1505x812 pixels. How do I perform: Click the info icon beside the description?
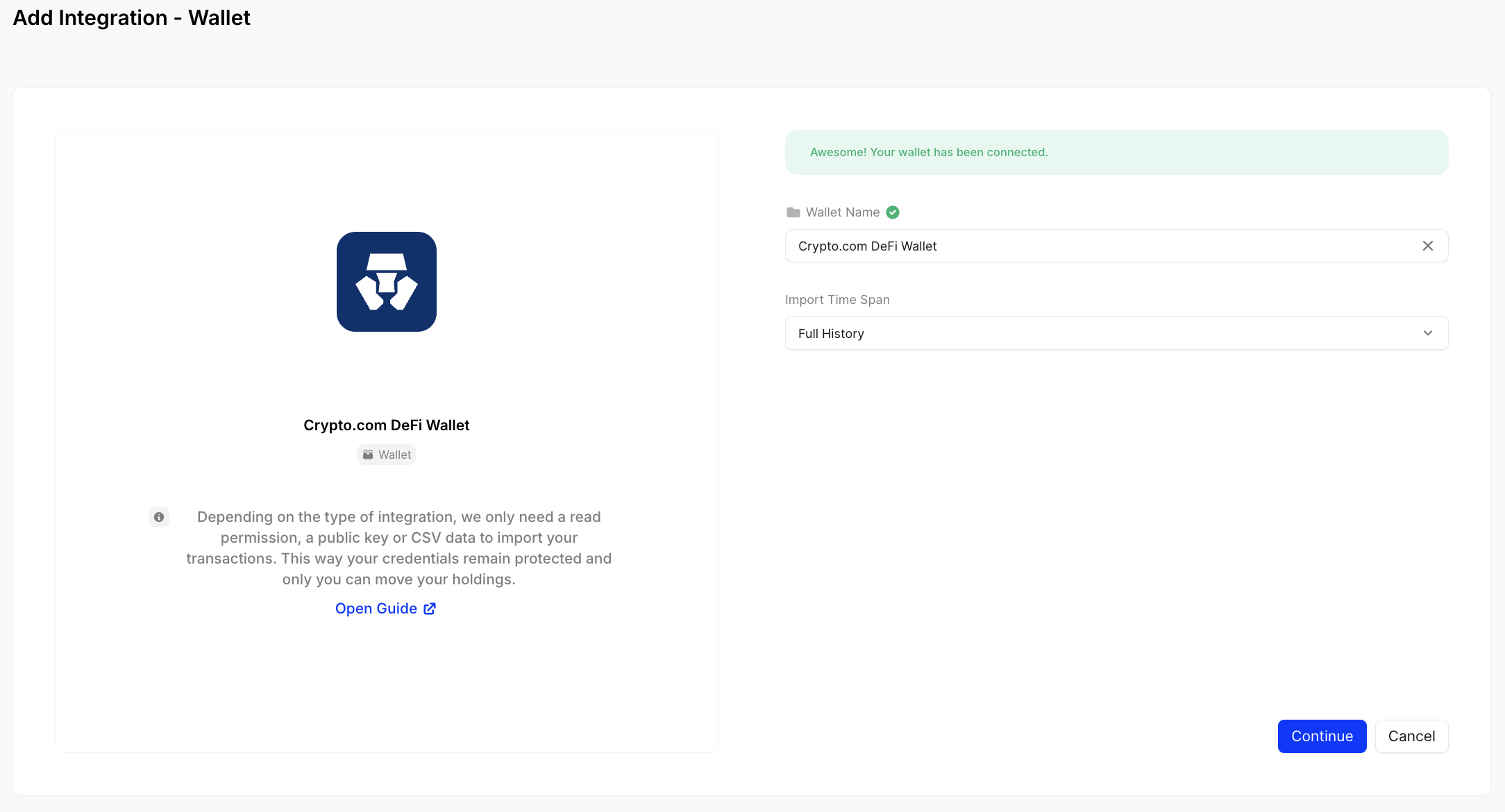tap(159, 517)
